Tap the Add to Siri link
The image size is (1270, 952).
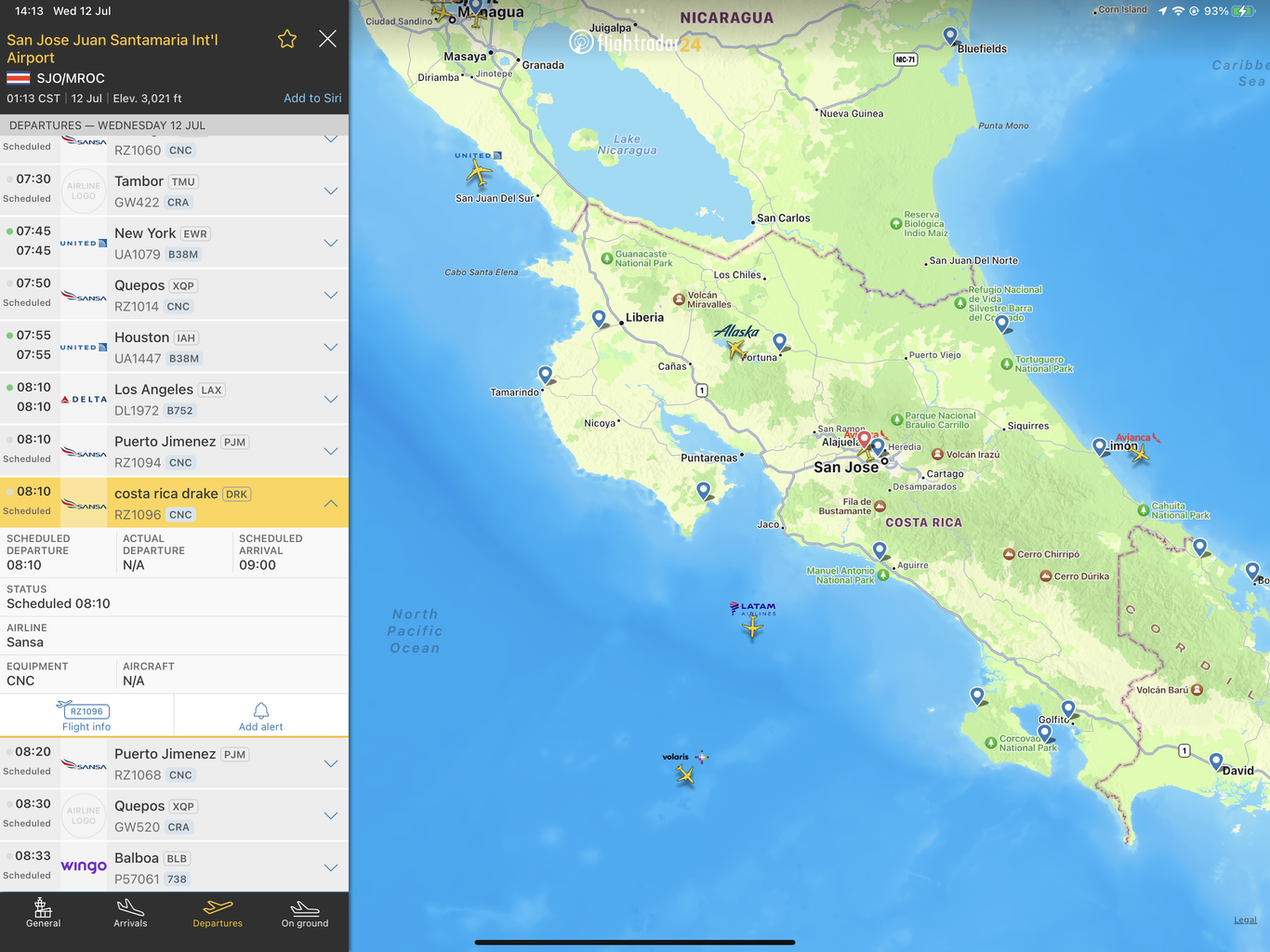[312, 98]
